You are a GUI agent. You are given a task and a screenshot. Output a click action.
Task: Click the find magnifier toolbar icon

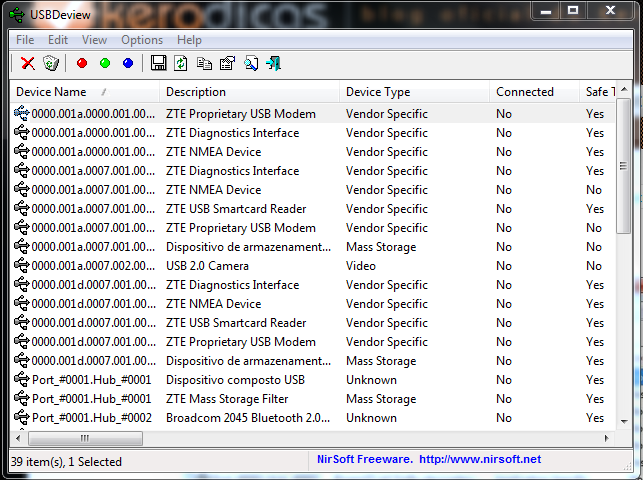(x=250, y=64)
